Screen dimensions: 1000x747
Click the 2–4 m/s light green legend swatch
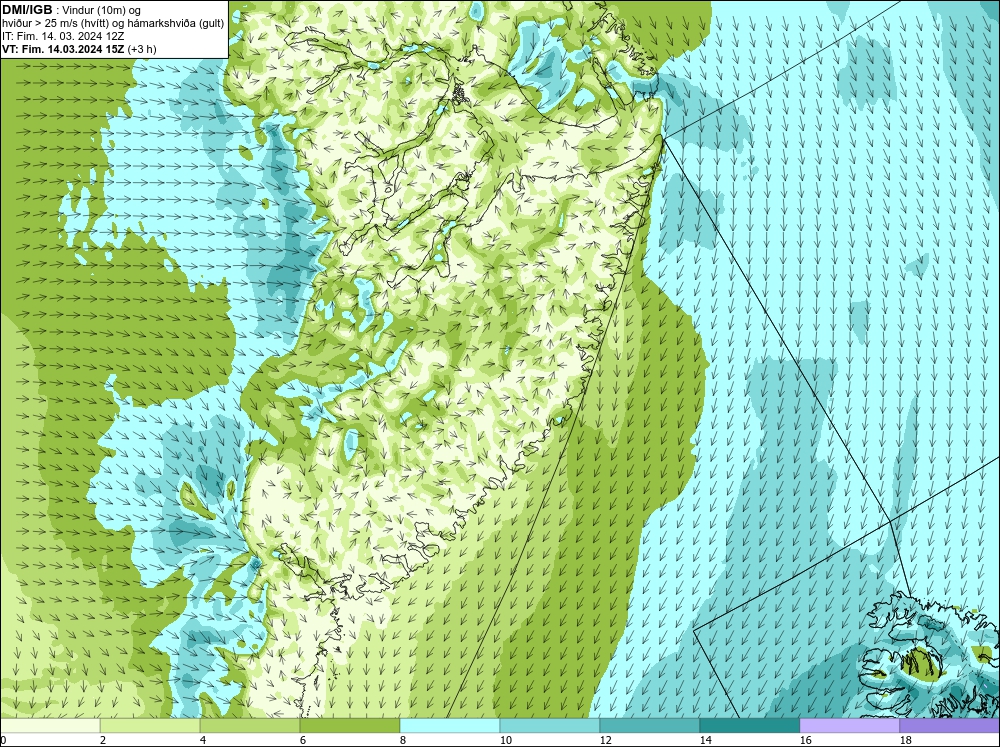pos(150,726)
